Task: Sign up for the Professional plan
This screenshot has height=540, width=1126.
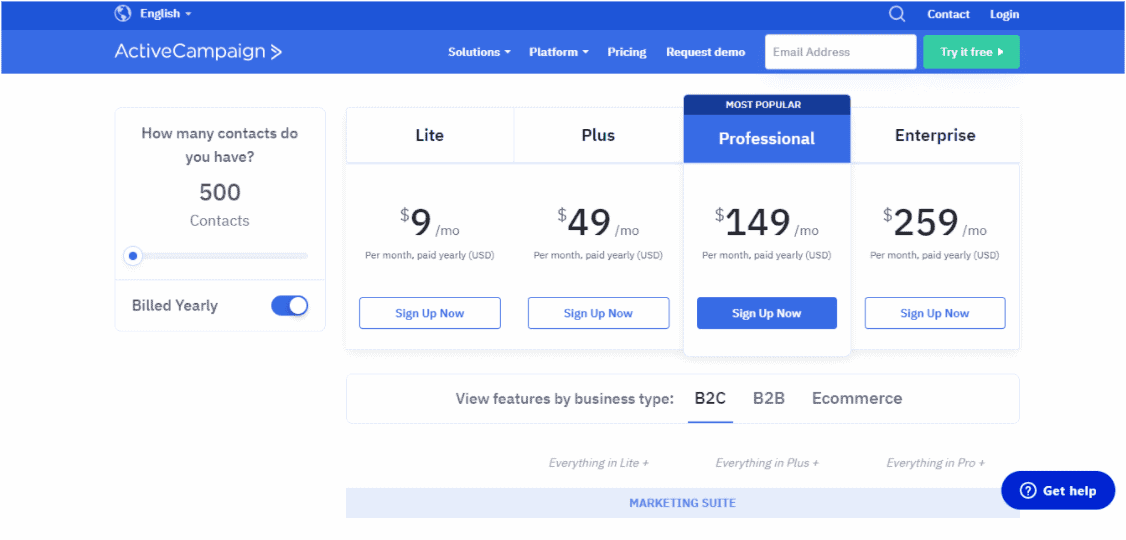Action: [766, 313]
